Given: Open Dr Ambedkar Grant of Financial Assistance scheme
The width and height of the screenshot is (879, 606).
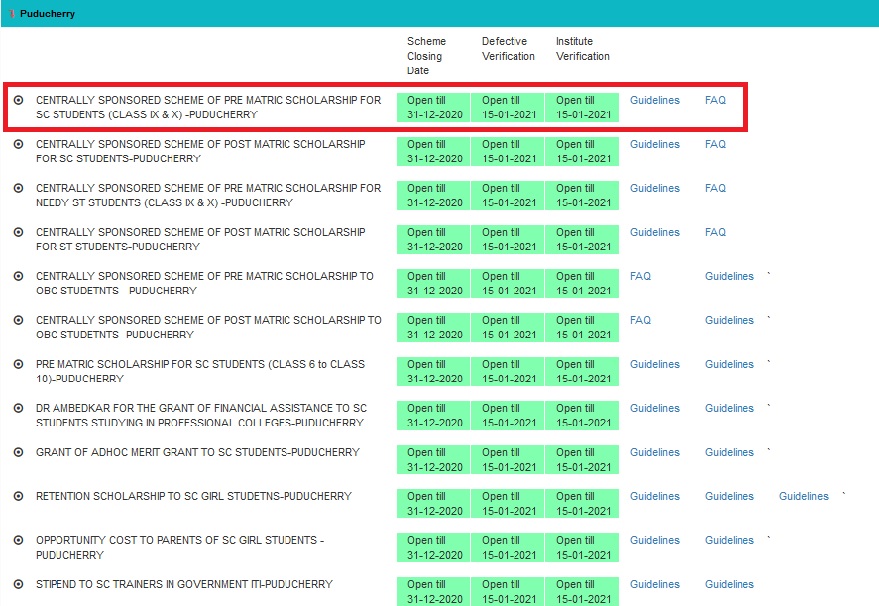Looking at the screenshot, I should [202, 415].
